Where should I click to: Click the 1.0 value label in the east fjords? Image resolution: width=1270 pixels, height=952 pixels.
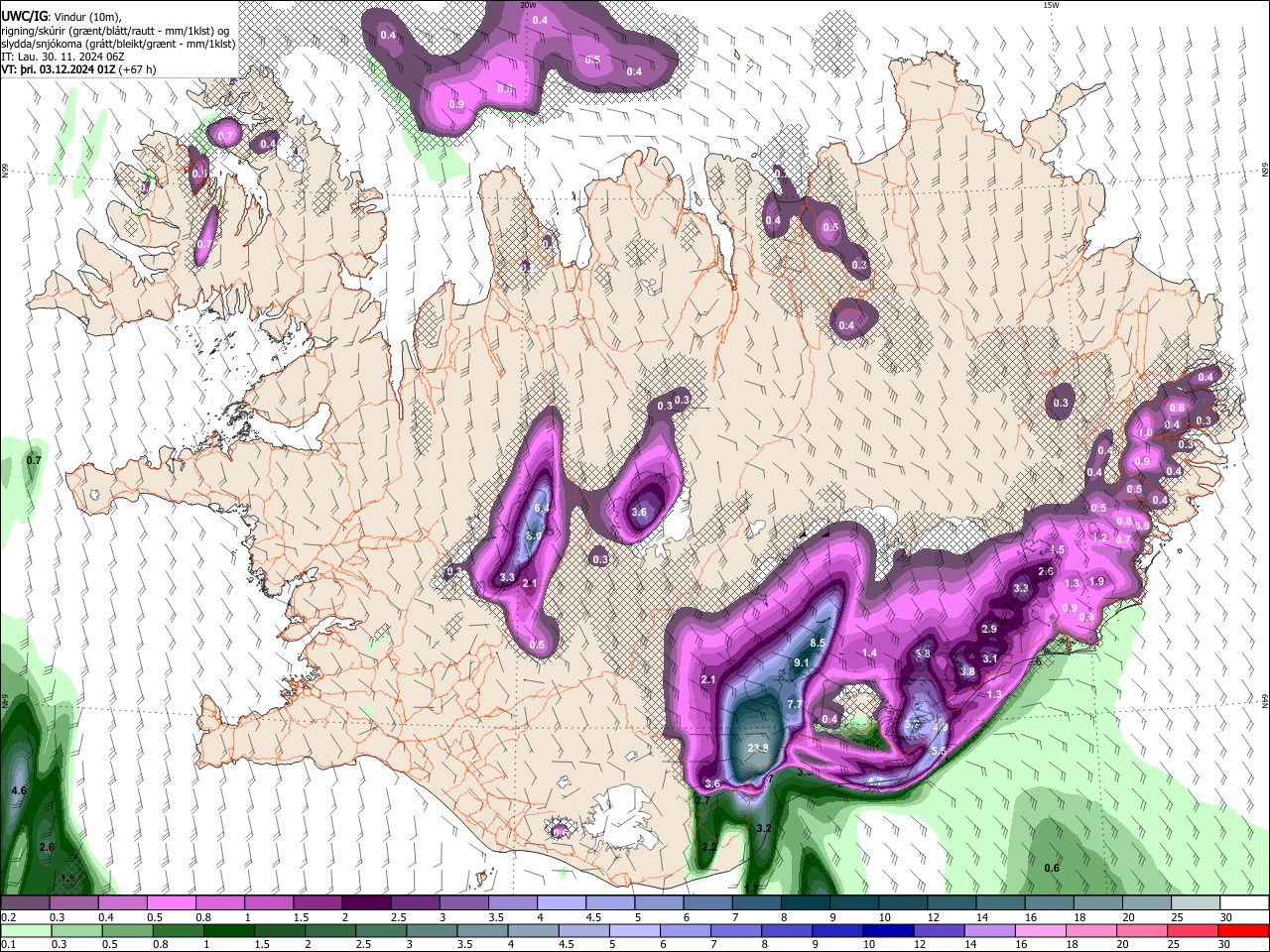coord(1145,433)
